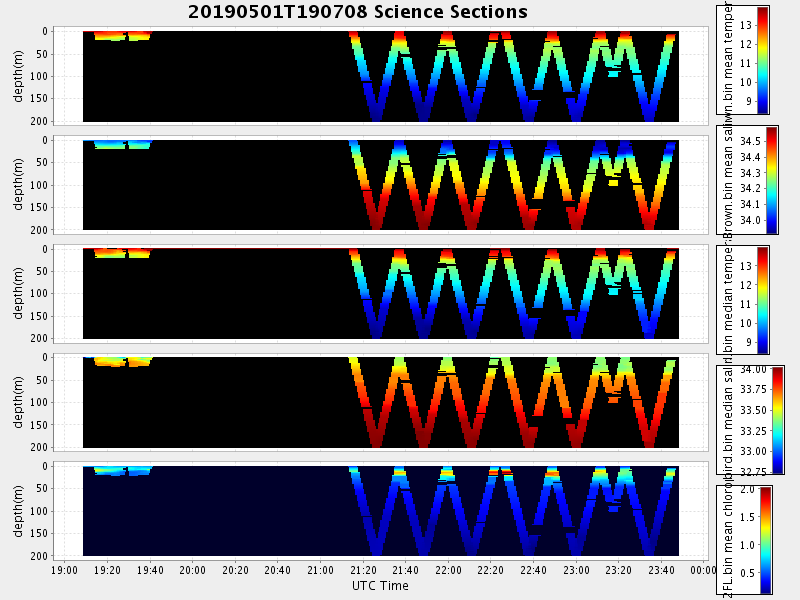Click the third-row median temperature section plot
The image size is (800, 600).
pyautogui.click(x=380, y=293)
